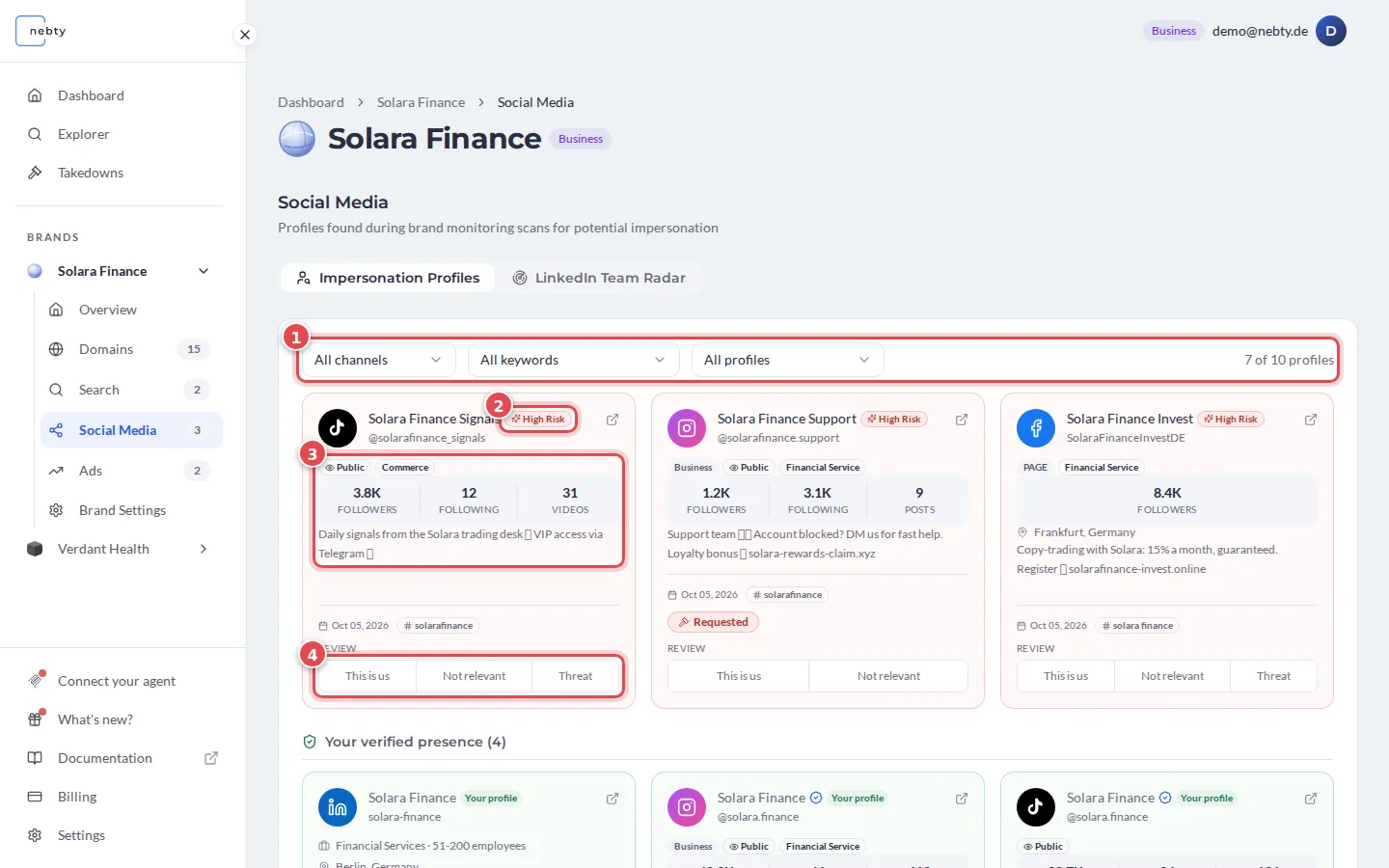Click the Solara Finance breadcrumb
Image resolution: width=1389 pixels, height=868 pixels.
click(421, 102)
